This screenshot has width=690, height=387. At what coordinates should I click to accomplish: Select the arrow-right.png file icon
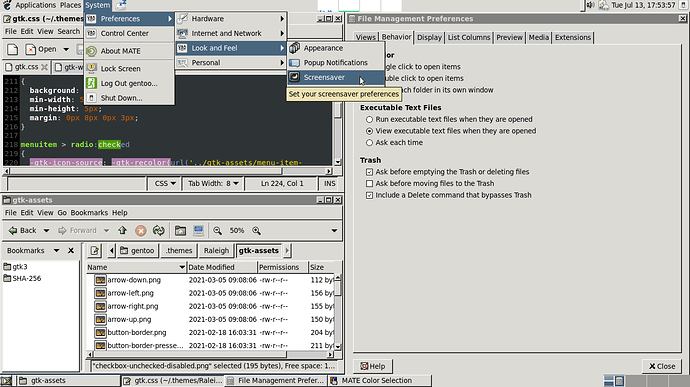(x=100, y=306)
